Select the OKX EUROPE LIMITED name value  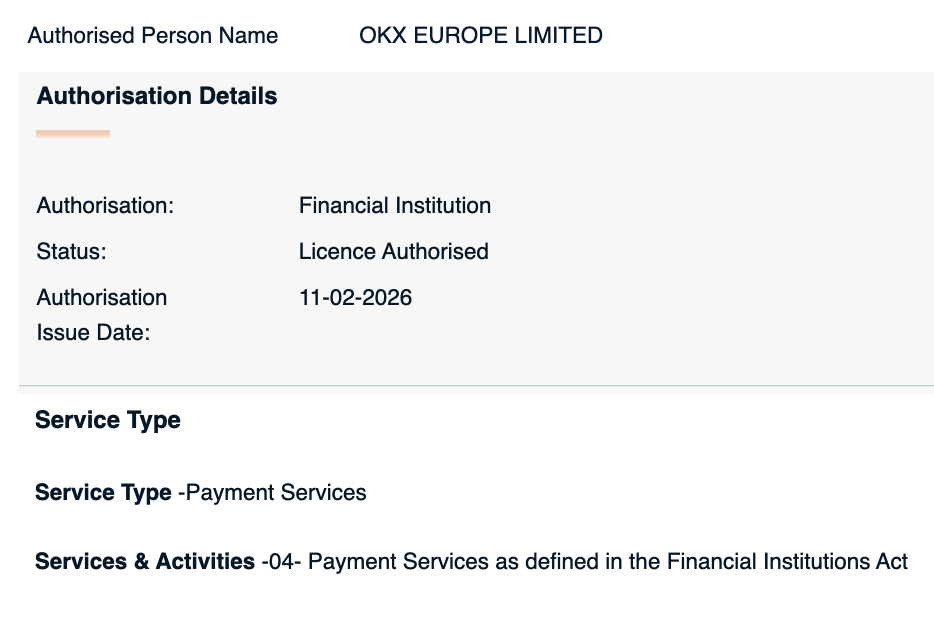coord(480,36)
